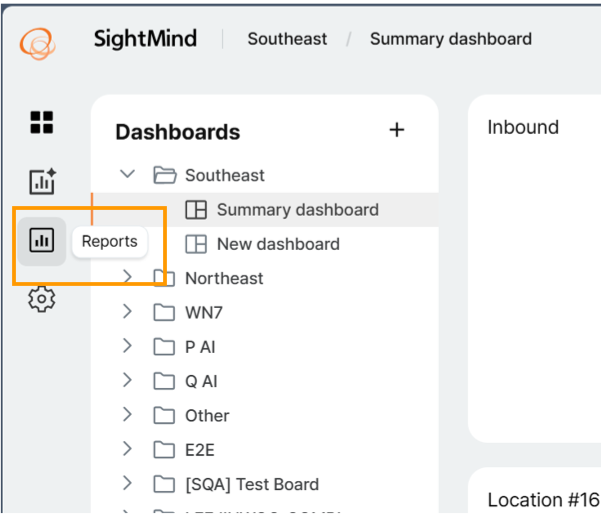601x515 pixels.
Task: Select the Other folder
Action: (207, 415)
